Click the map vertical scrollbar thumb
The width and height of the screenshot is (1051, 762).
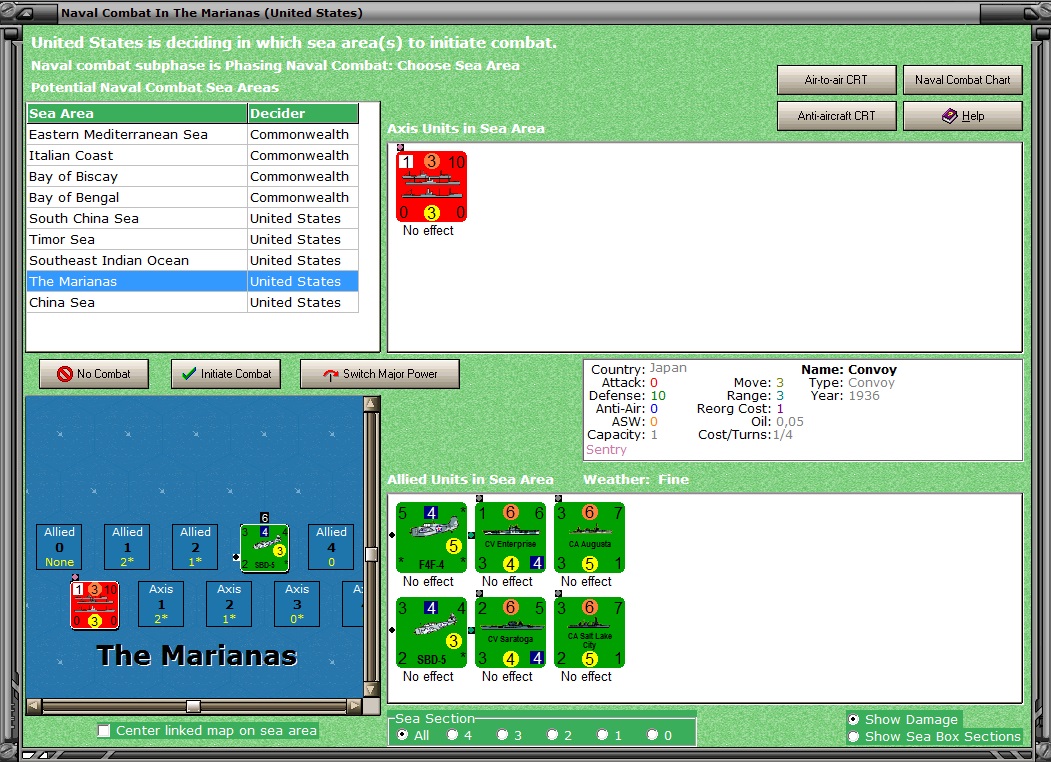click(371, 554)
